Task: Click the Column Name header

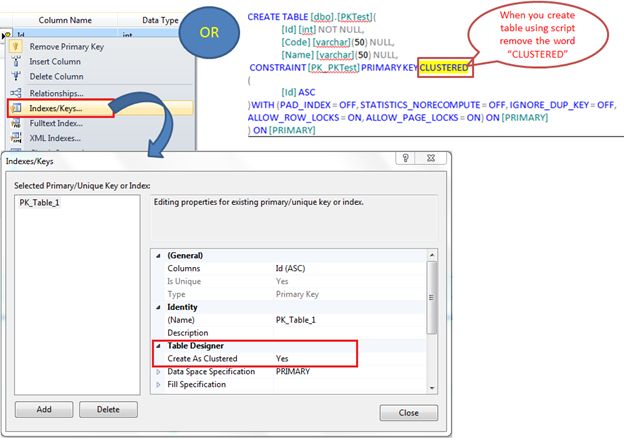Action: pos(65,20)
